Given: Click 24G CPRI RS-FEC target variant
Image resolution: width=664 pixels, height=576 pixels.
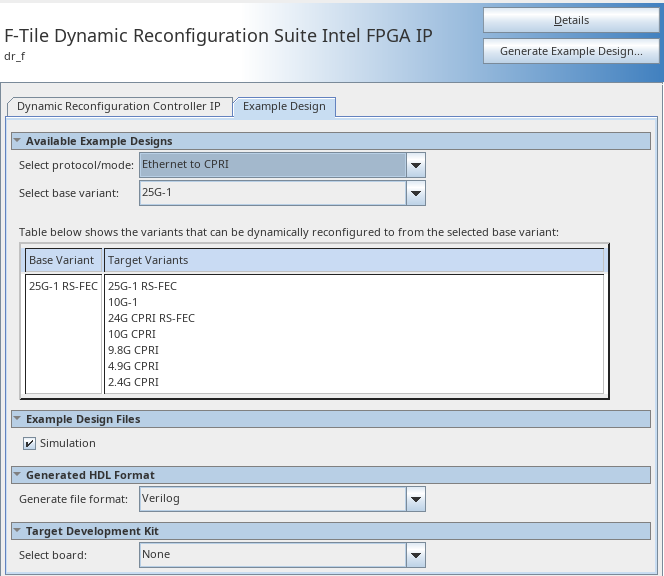Looking at the screenshot, I should (151, 318).
